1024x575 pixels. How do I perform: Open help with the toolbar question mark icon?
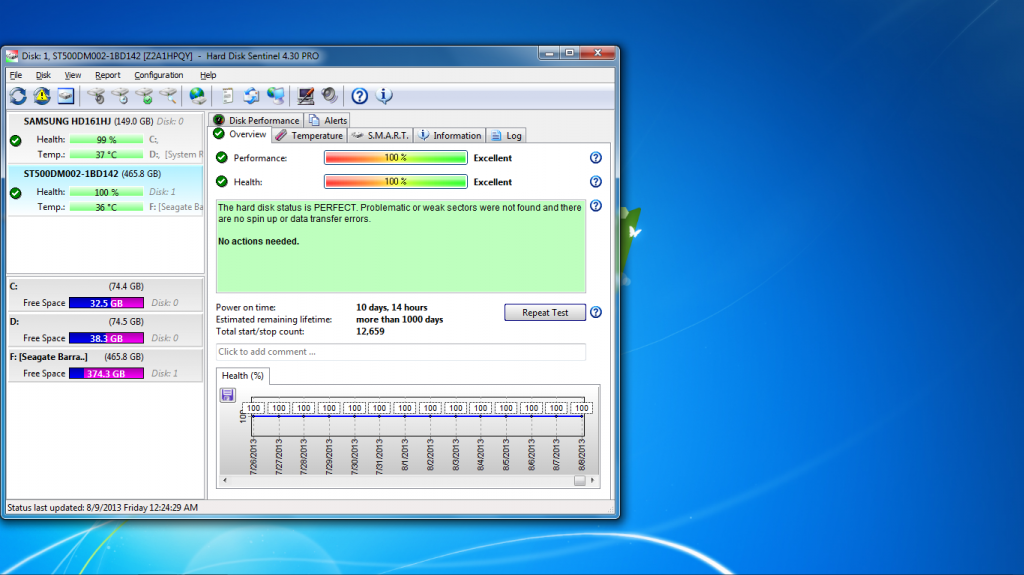click(360, 96)
